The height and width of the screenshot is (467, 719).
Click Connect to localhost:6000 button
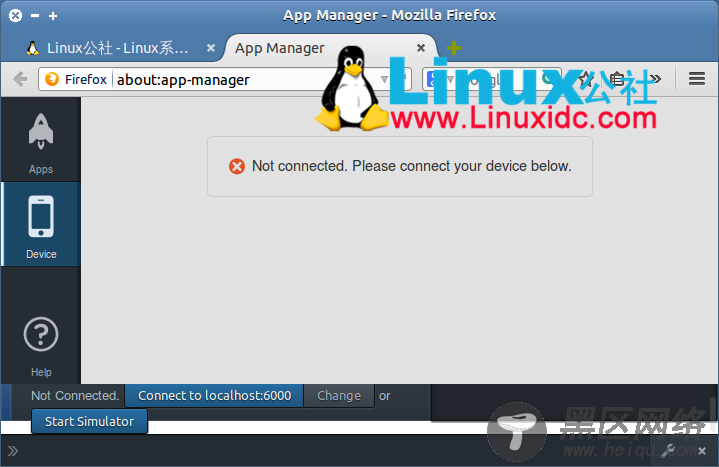coord(214,395)
